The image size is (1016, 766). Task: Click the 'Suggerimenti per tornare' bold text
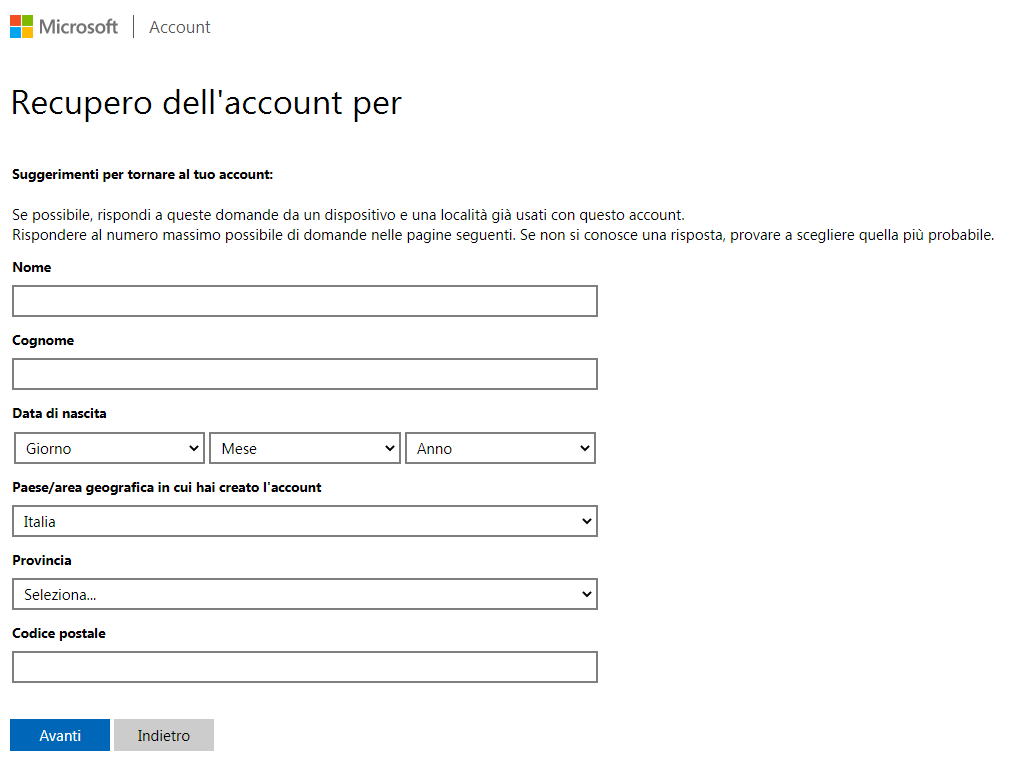pyautogui.click(x=142, y=174)
